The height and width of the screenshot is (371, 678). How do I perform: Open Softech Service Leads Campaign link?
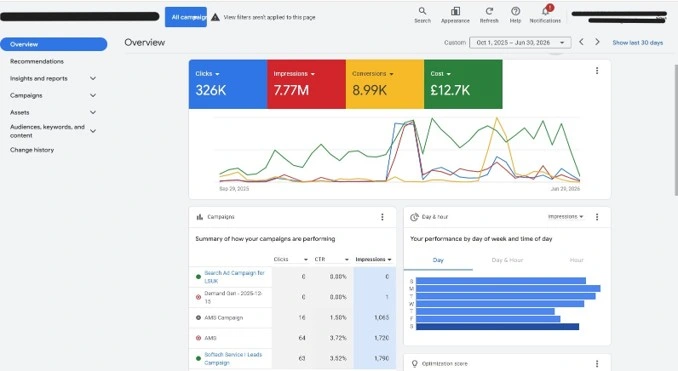233,358
